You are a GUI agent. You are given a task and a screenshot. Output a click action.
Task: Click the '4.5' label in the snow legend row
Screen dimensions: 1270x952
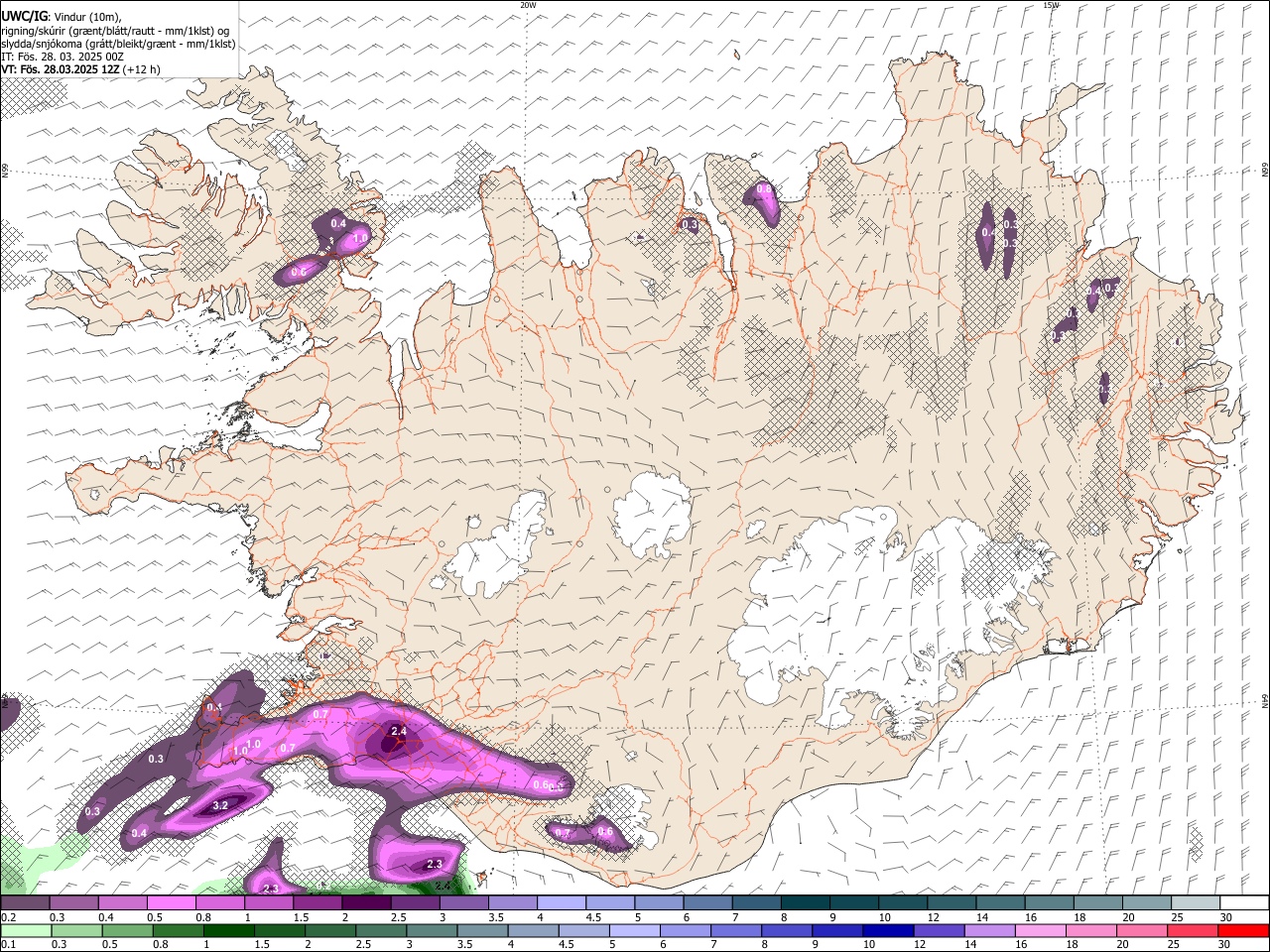tap(593, 917)
